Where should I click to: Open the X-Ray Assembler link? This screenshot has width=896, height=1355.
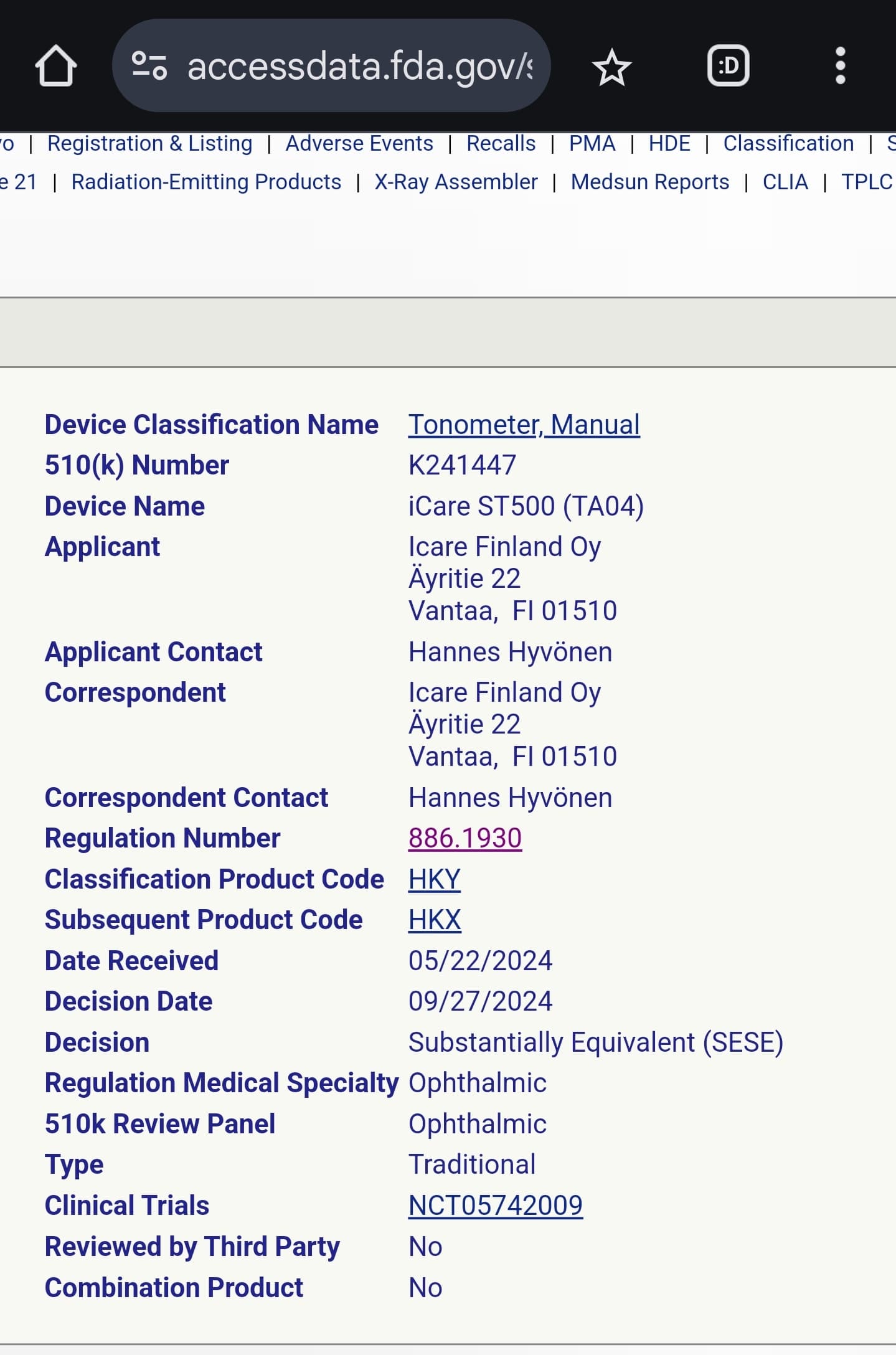point(456,182)
